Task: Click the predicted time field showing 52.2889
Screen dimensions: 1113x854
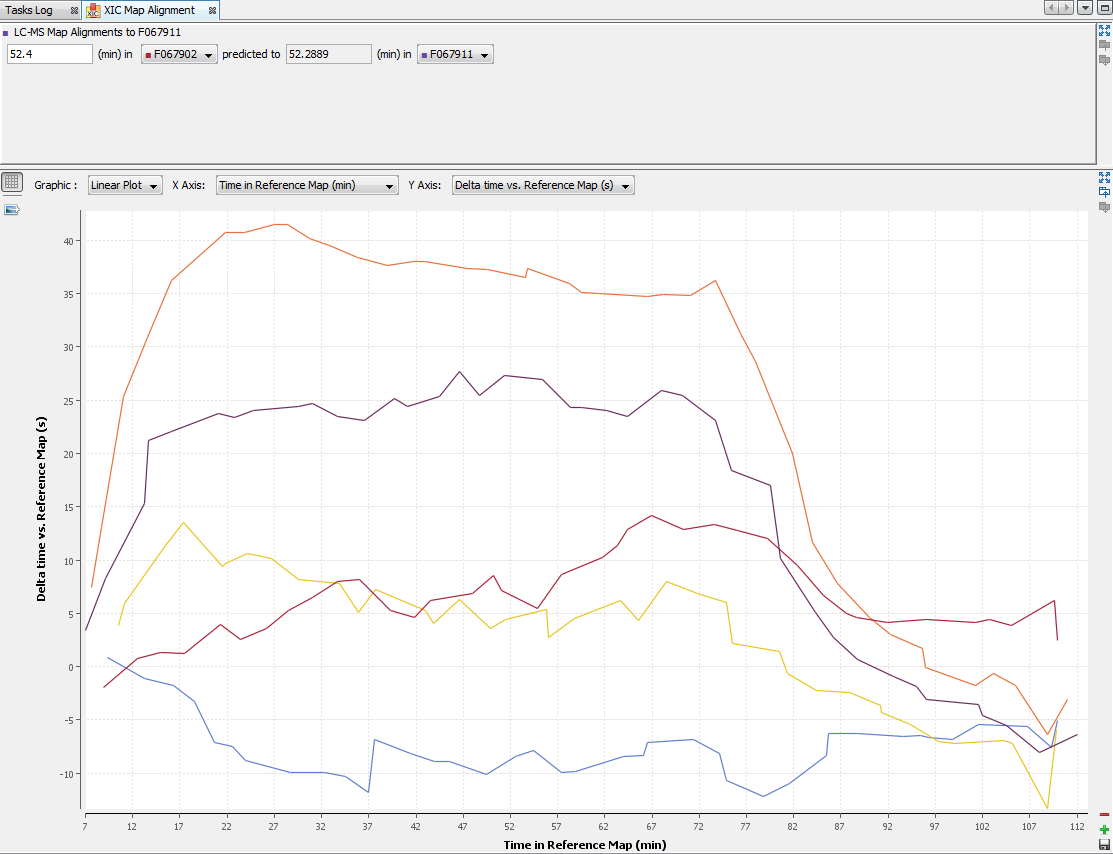Action: point(329,54)
